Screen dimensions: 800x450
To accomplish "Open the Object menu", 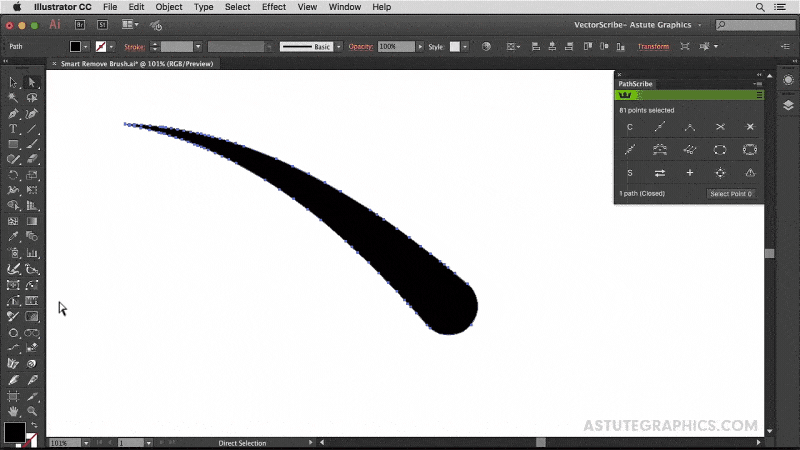I will [x=168, y=7].
